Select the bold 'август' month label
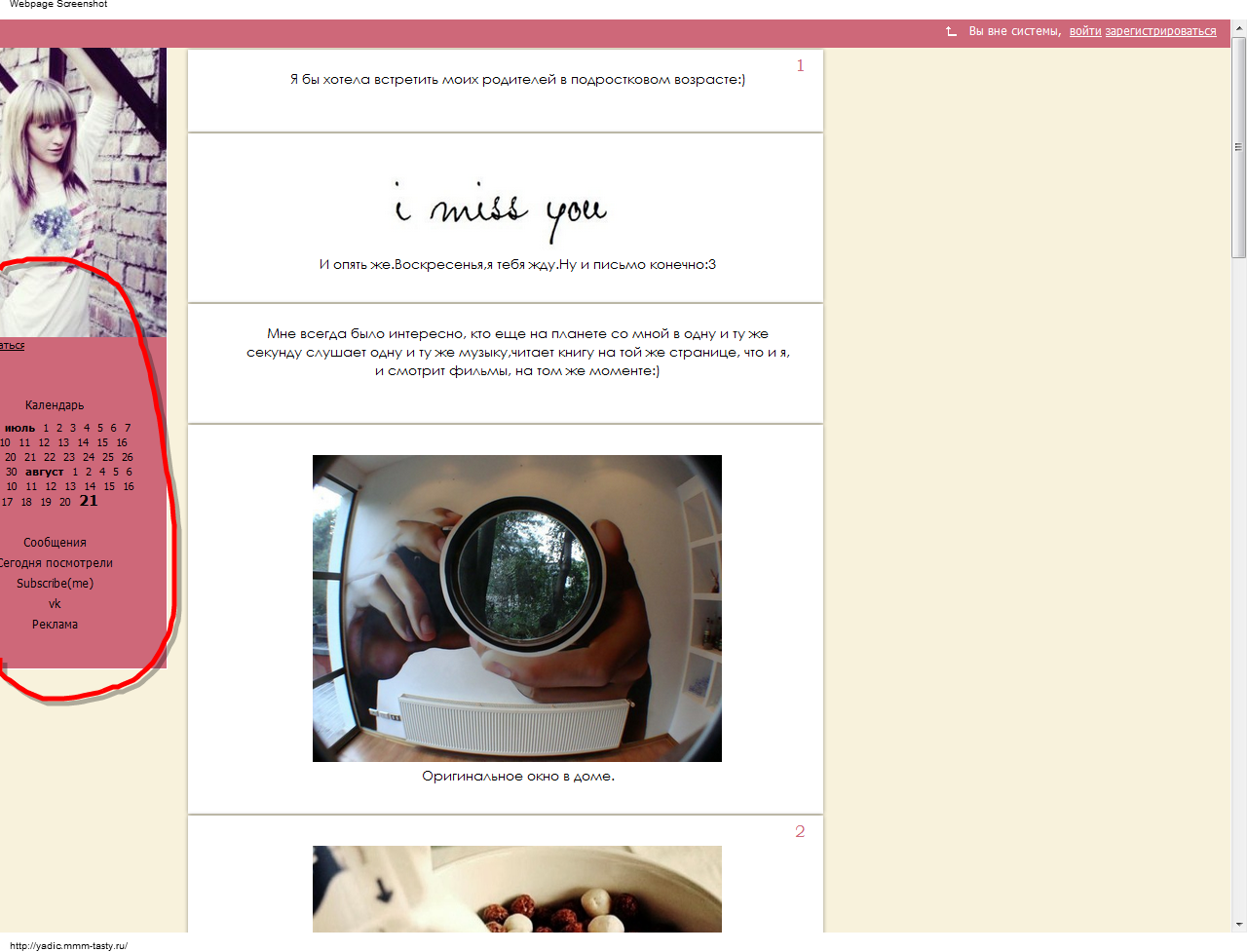The image size is (1247, 952). point(44,472)
